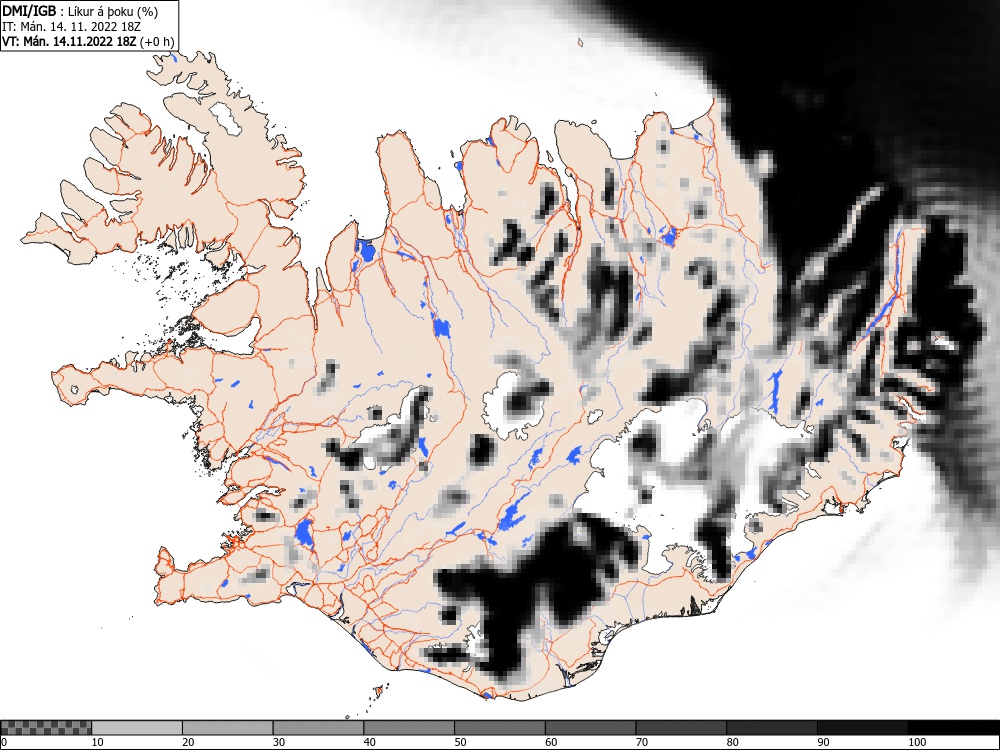Pick the 60–70 legend swatch
Viewport: 1000px width, 750px height.
pyautogui.click(x=590, y=728)
